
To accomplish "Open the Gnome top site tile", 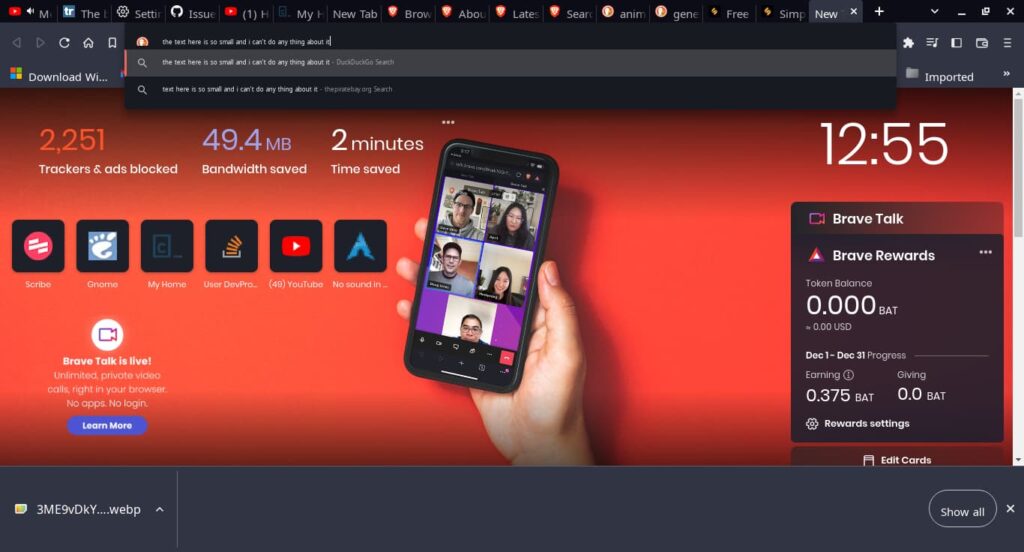I will pos(103,246).
